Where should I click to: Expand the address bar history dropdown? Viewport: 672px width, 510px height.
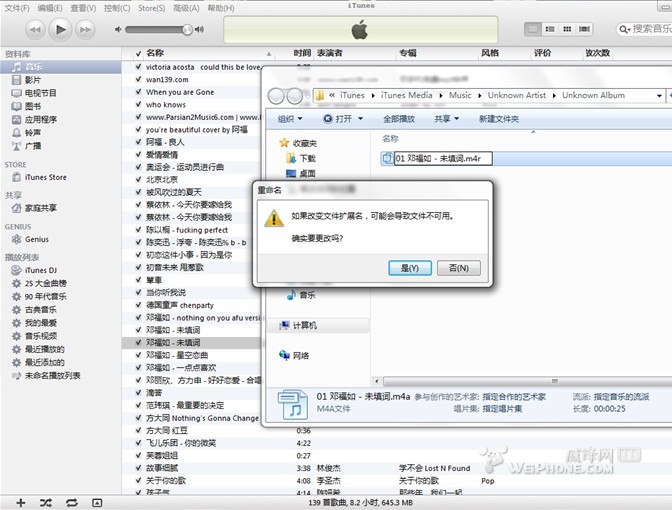(x=659, y=96)
